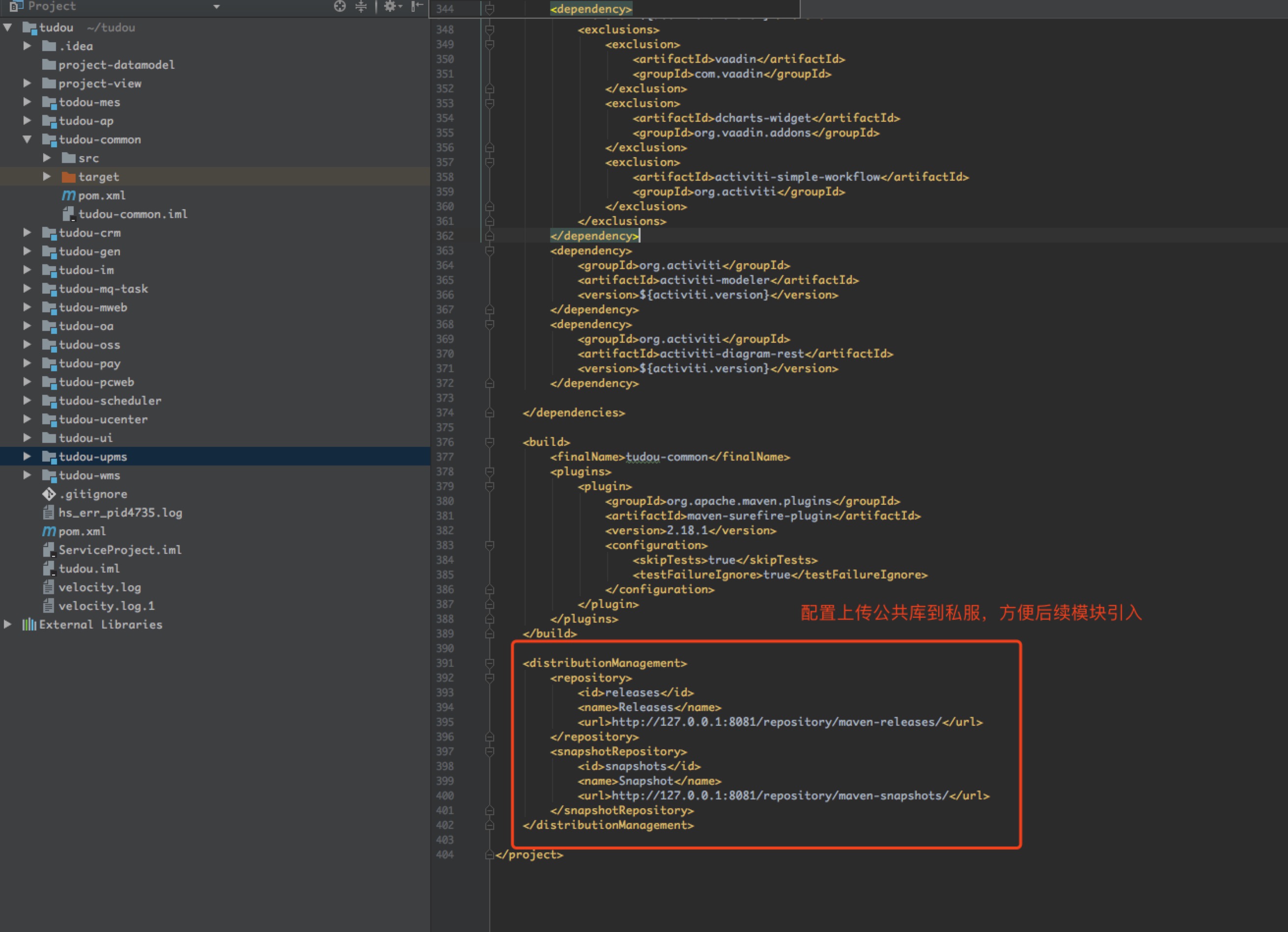Click the tudou.iml file icon

[50, 569]
